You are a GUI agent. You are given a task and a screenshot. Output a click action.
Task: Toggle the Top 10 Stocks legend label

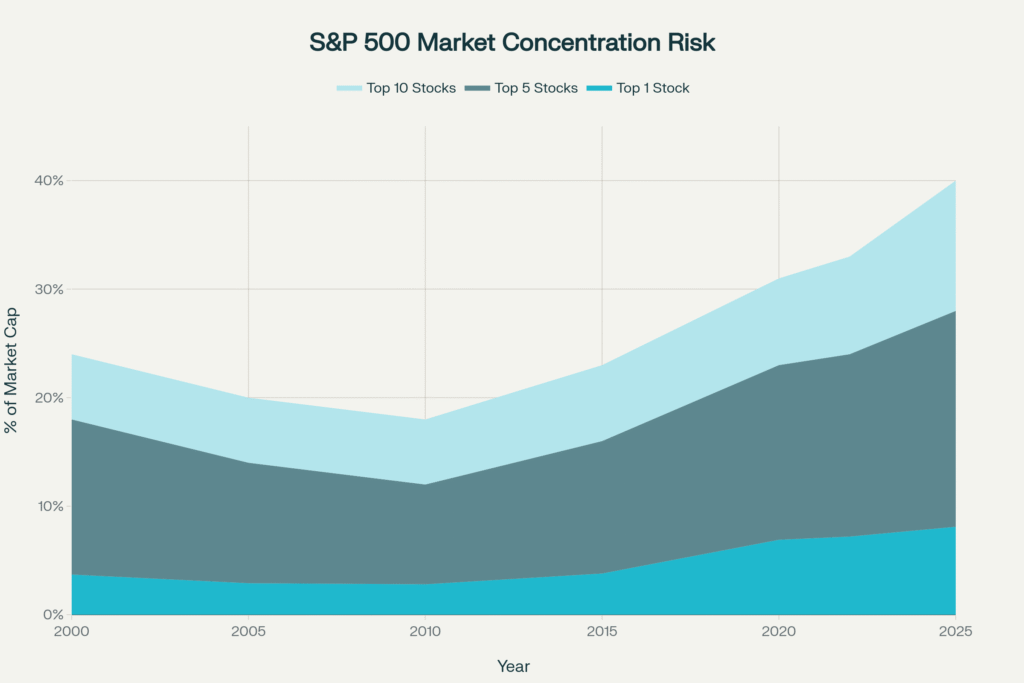point(410,88)
